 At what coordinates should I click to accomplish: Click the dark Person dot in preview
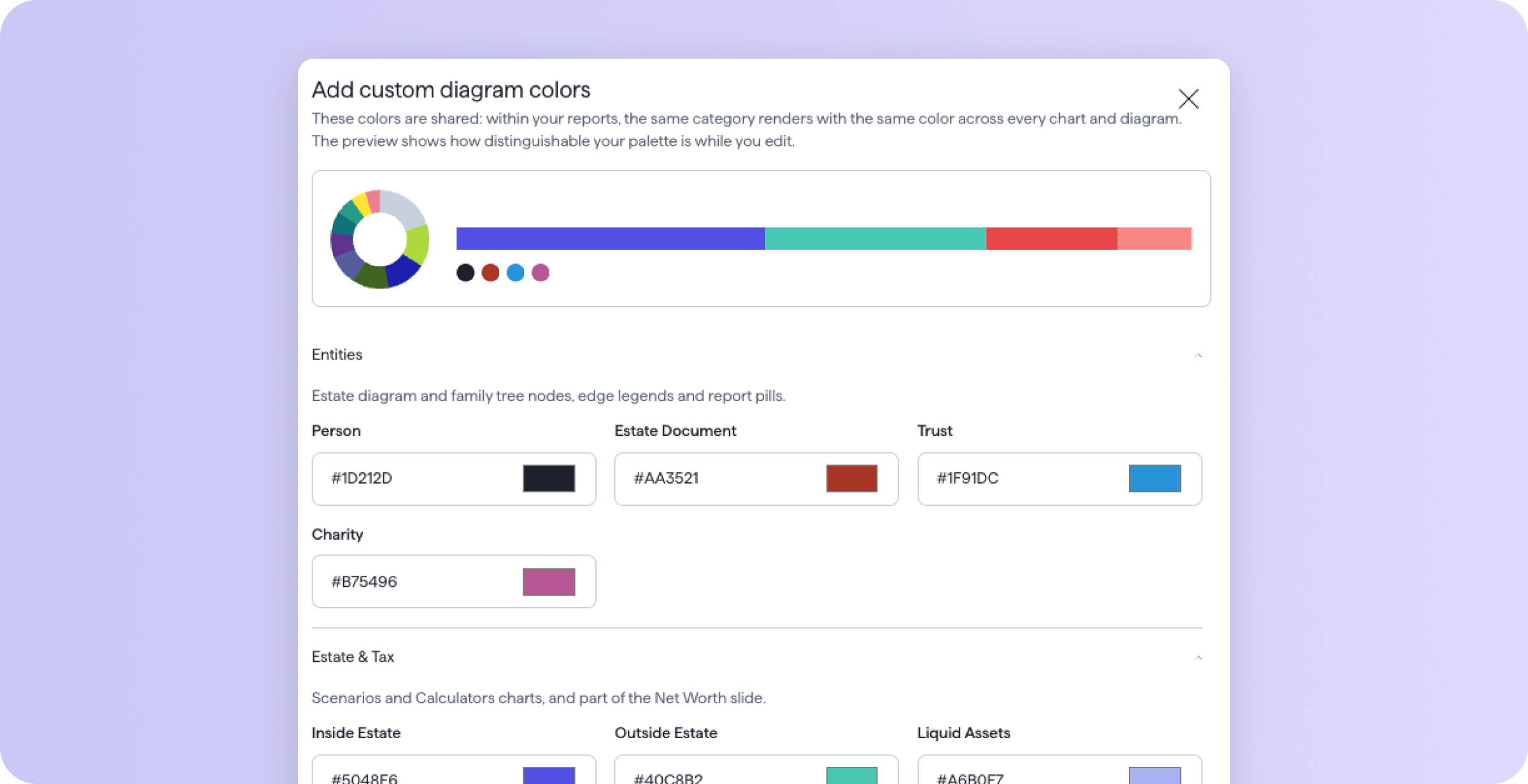pos(465,272)
